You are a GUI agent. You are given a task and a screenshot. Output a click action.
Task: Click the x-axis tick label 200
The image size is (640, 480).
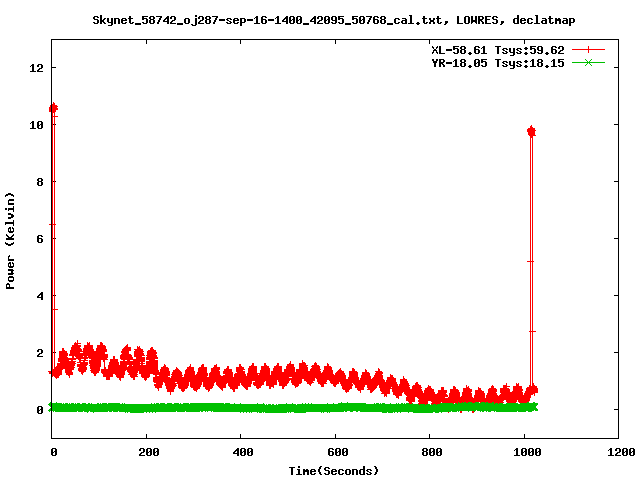[148, 452]
